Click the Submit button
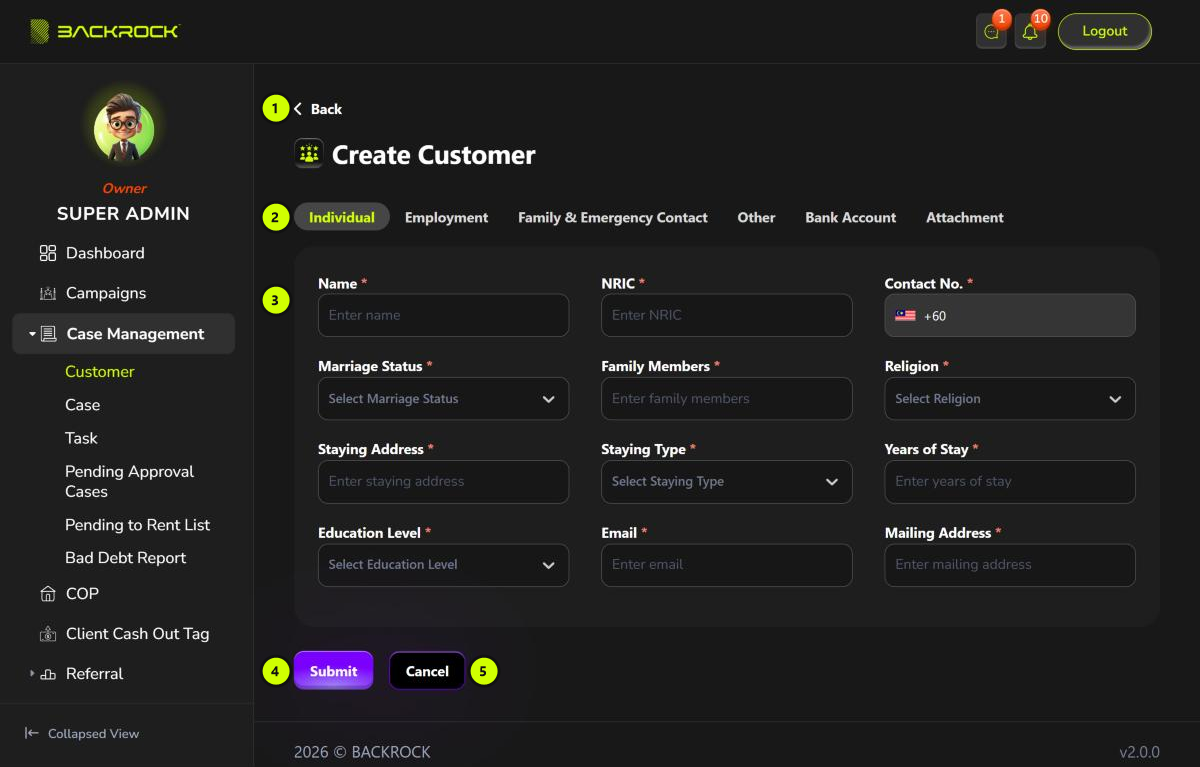 [333, 671]
